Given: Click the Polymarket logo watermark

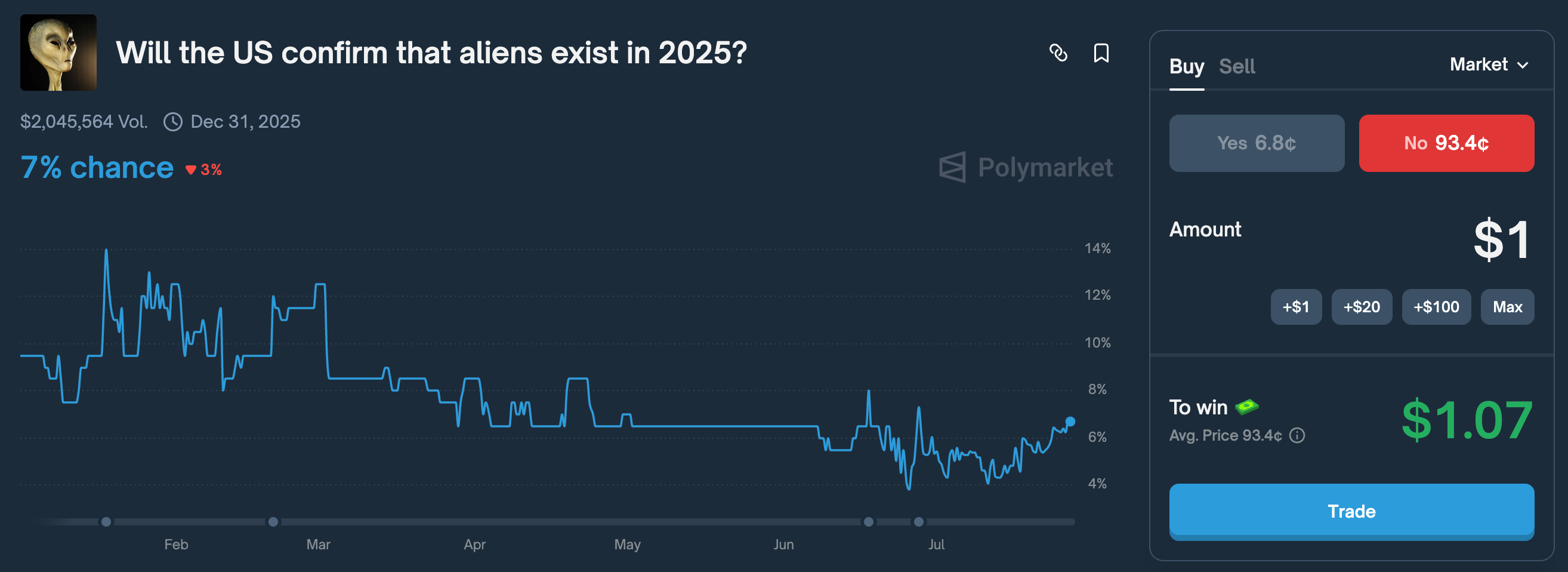Looking at the screenshot, I should point(1026,168).
